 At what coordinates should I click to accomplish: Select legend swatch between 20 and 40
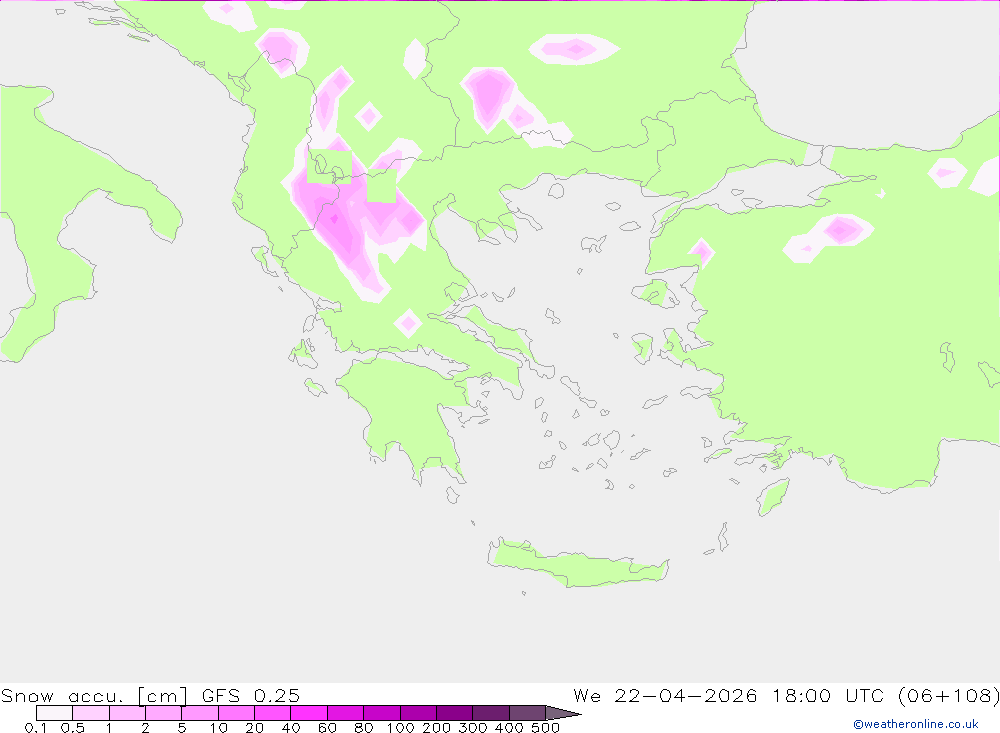(273, 713)
